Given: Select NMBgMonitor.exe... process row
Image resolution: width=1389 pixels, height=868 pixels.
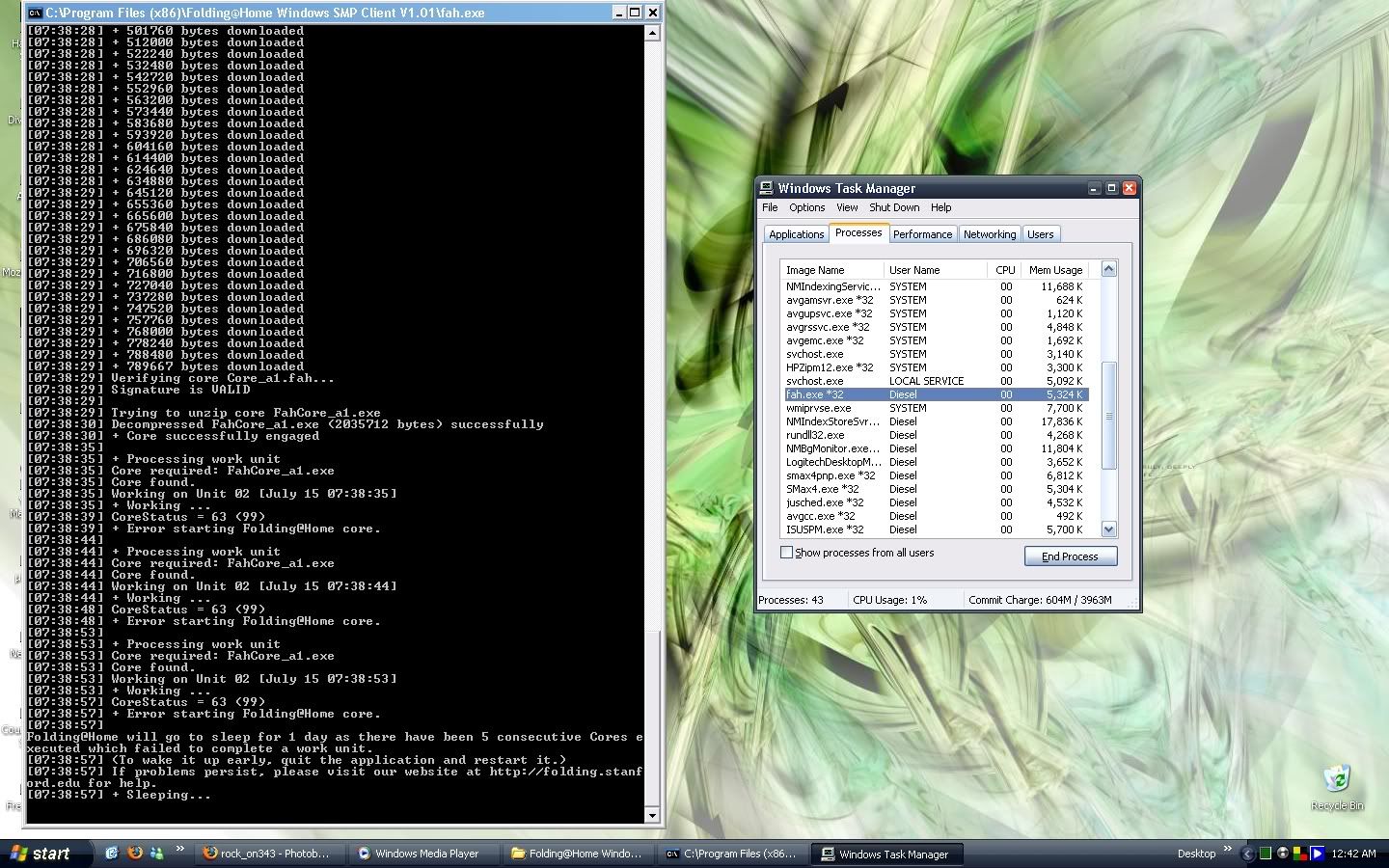Looking at the screenshot, I should [x=936, y=448].
